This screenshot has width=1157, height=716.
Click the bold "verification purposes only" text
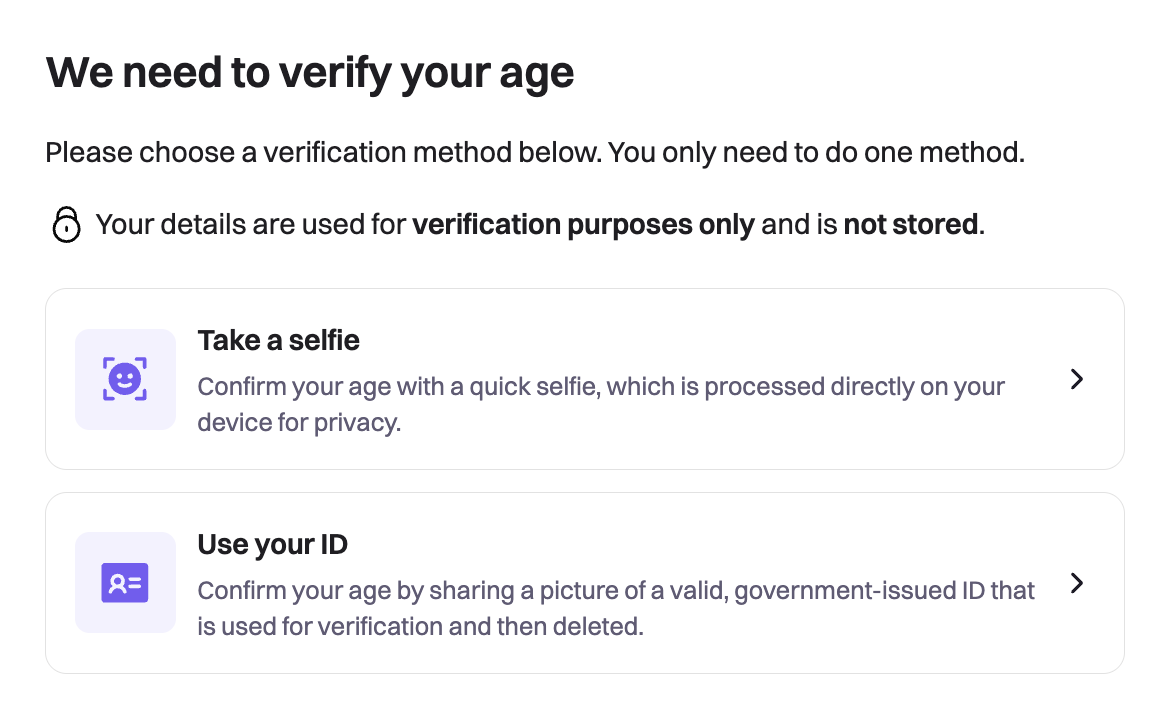click(583, 225)
